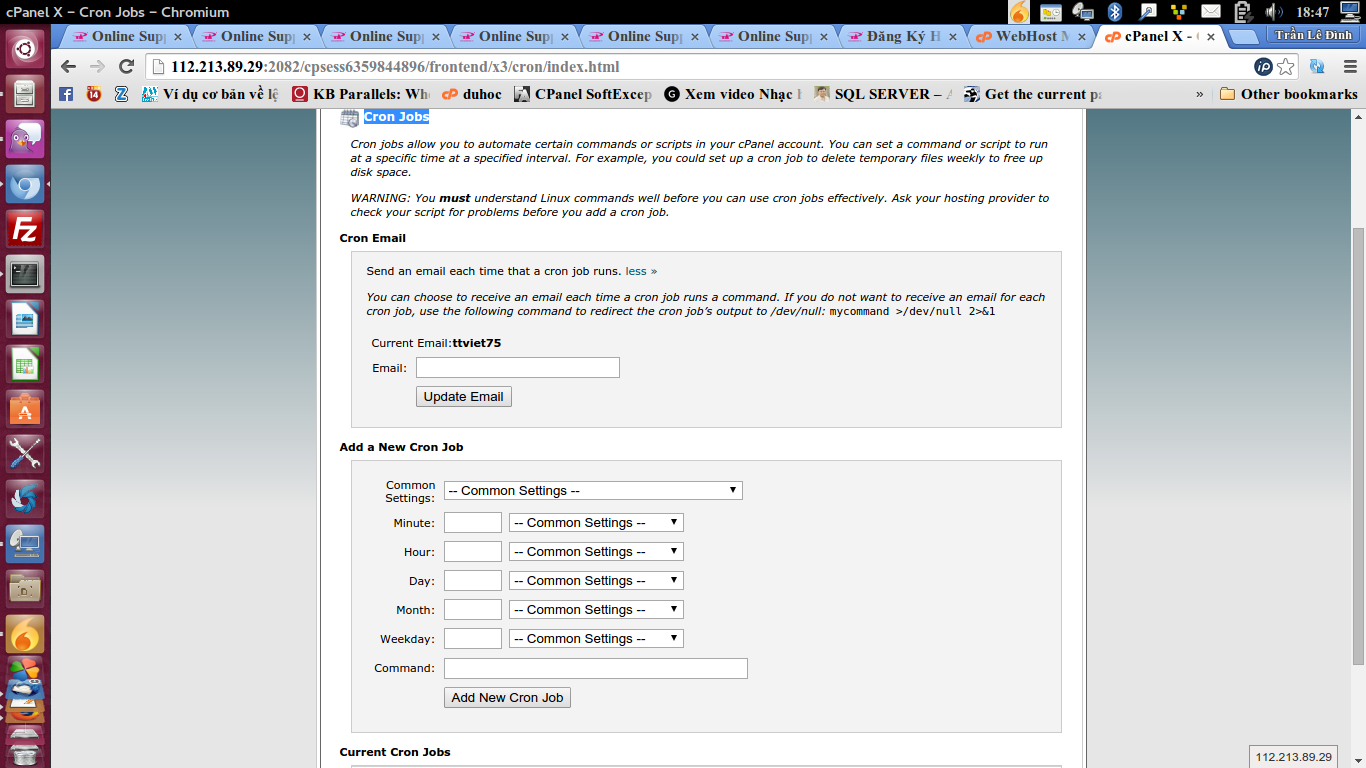The image size is (1366, 768).
Task: Focus the Weekday text field
Action: tap(473, 639)
